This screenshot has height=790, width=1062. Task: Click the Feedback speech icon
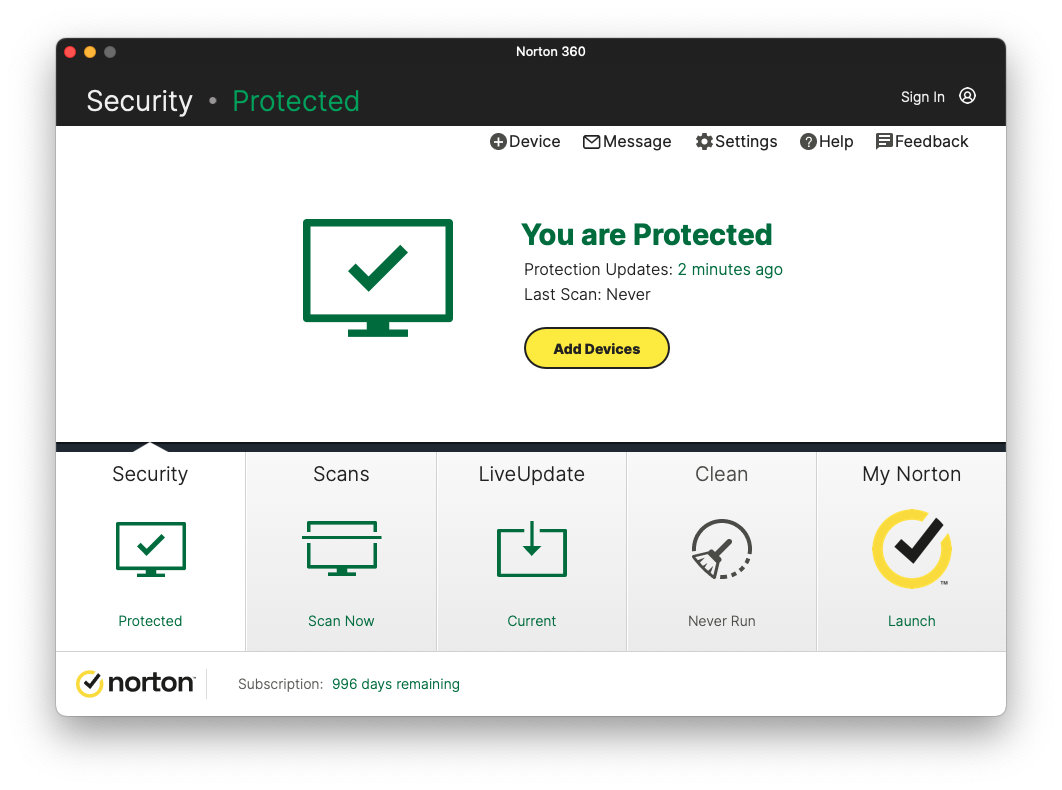click(884, 142)
